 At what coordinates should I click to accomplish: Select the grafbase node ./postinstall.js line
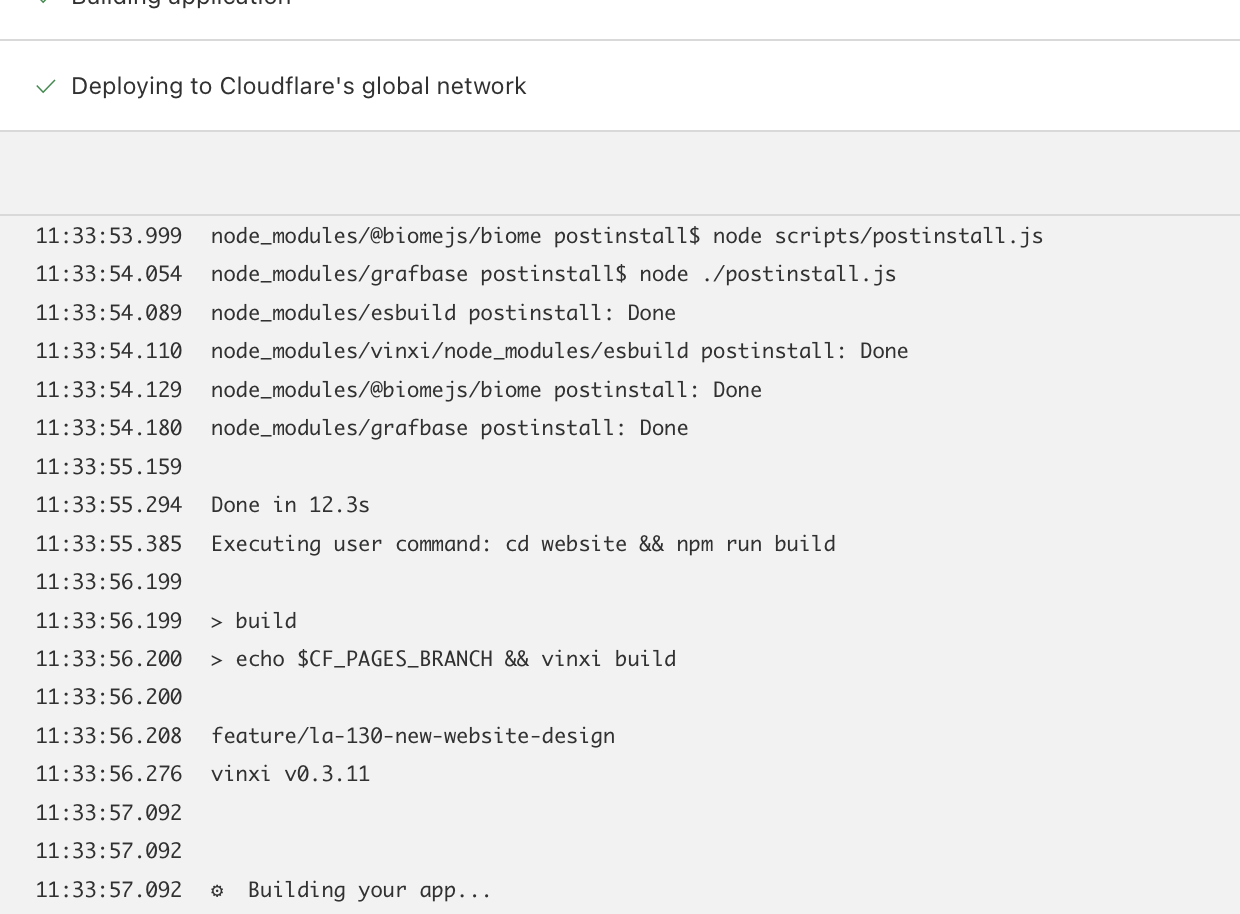(553, 274)
